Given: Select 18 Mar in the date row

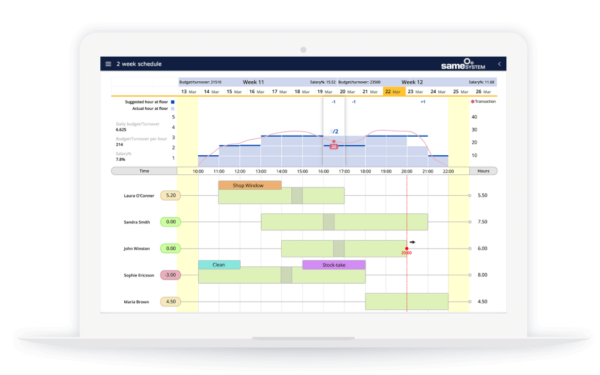Looking at the screenshot, I should (x=302, y=92).
